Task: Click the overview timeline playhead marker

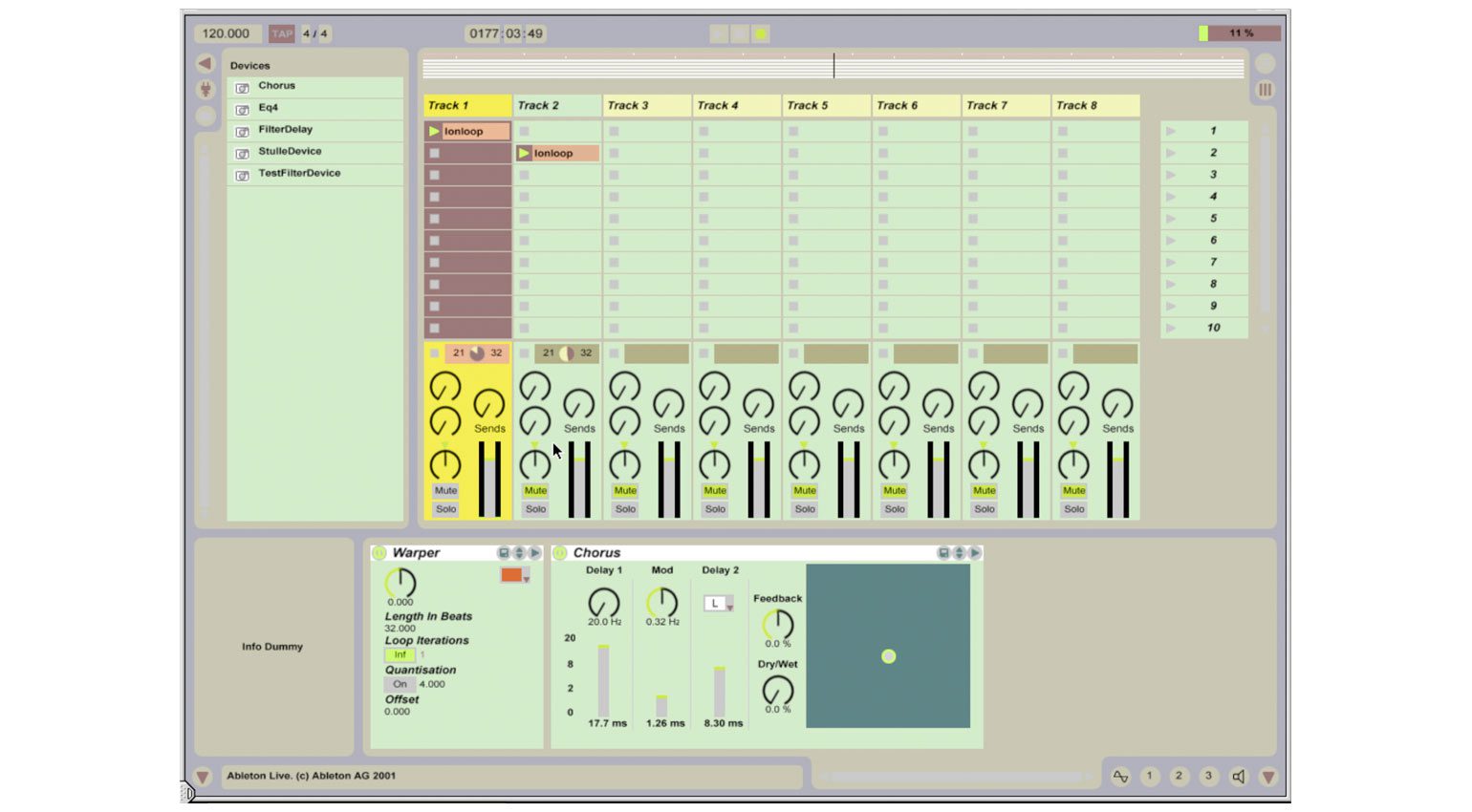Action: click(x=833, y=66)
